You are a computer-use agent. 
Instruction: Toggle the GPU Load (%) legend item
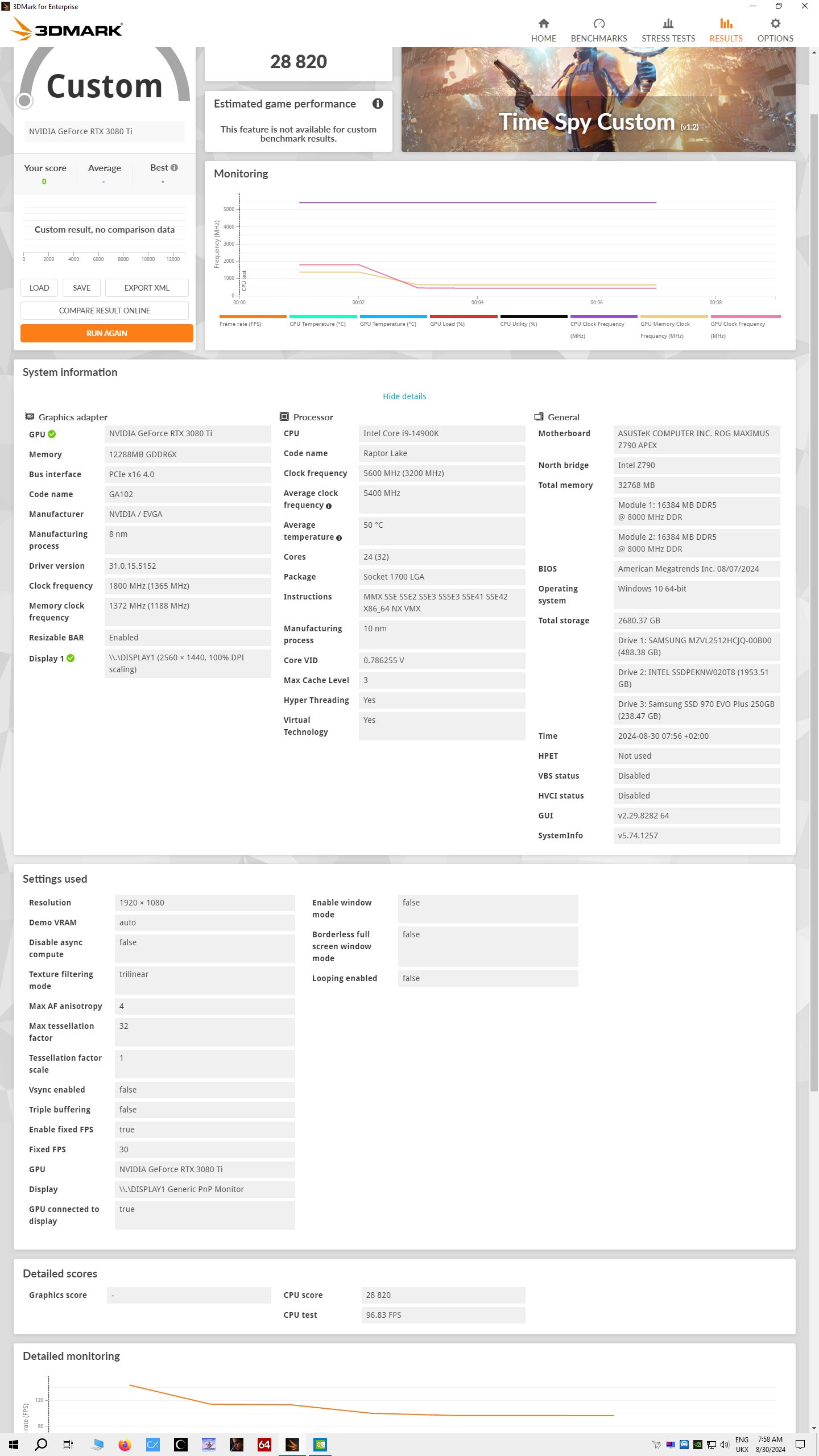point(464,321)
